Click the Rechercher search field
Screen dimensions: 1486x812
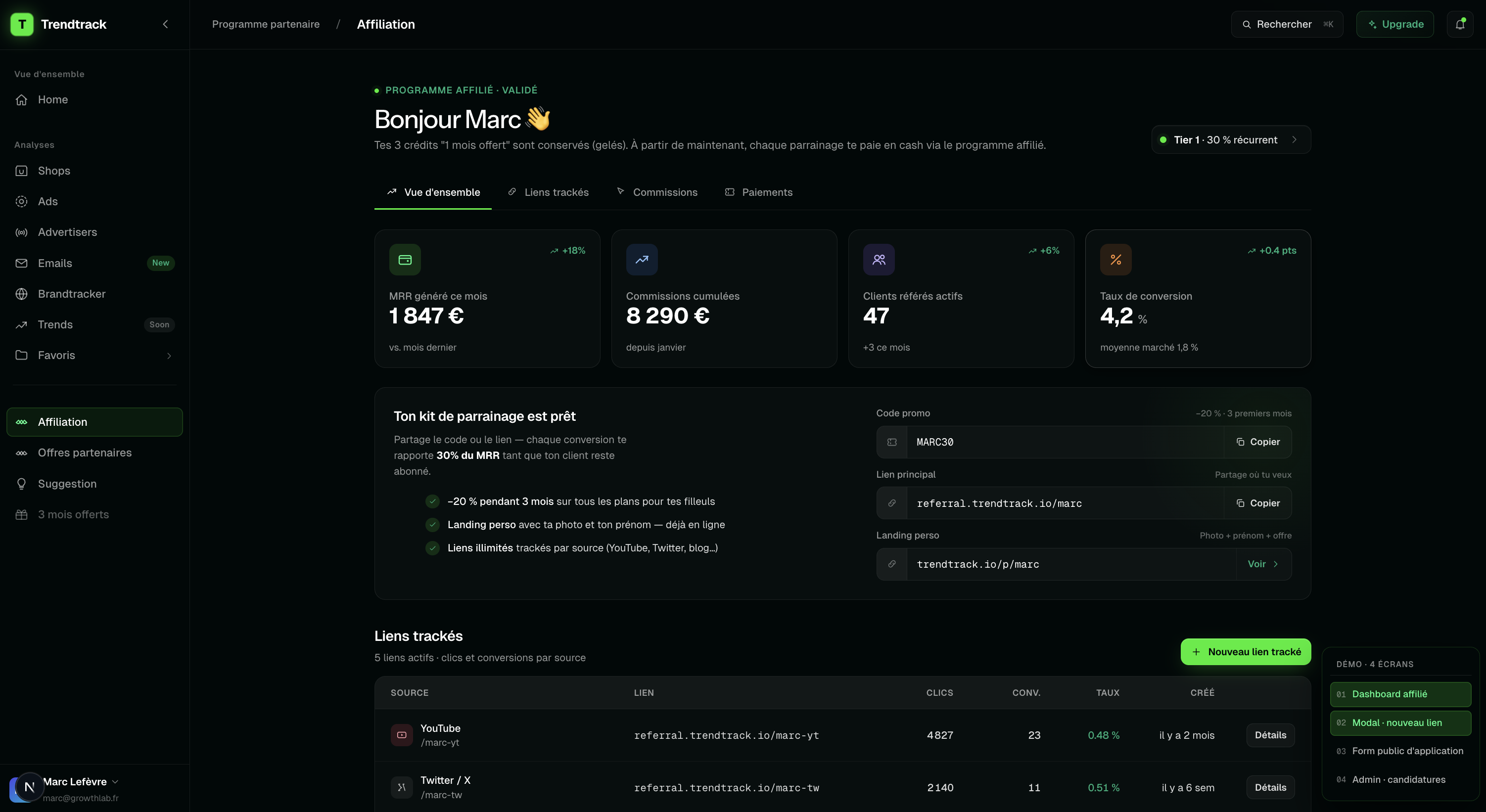click(x=1287, y=24)
